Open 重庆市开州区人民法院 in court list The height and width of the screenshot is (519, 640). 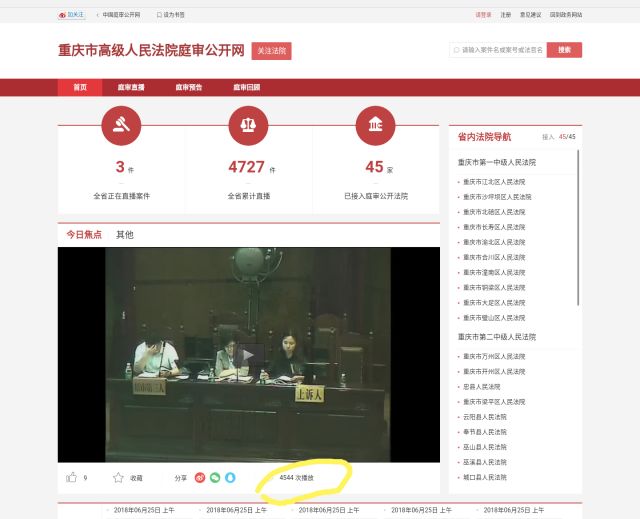point(494,372)
